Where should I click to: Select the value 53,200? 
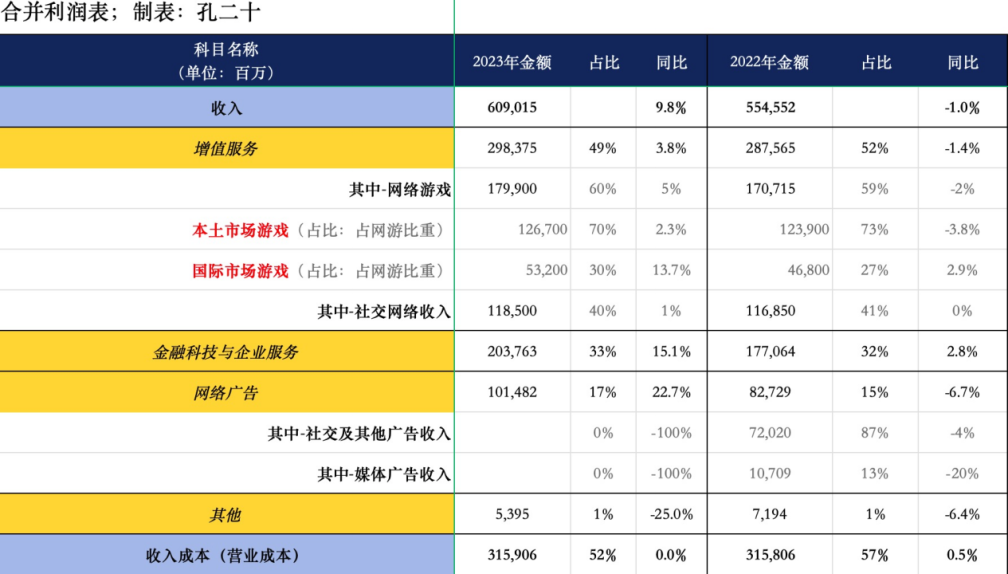click(x=546, y=270)
